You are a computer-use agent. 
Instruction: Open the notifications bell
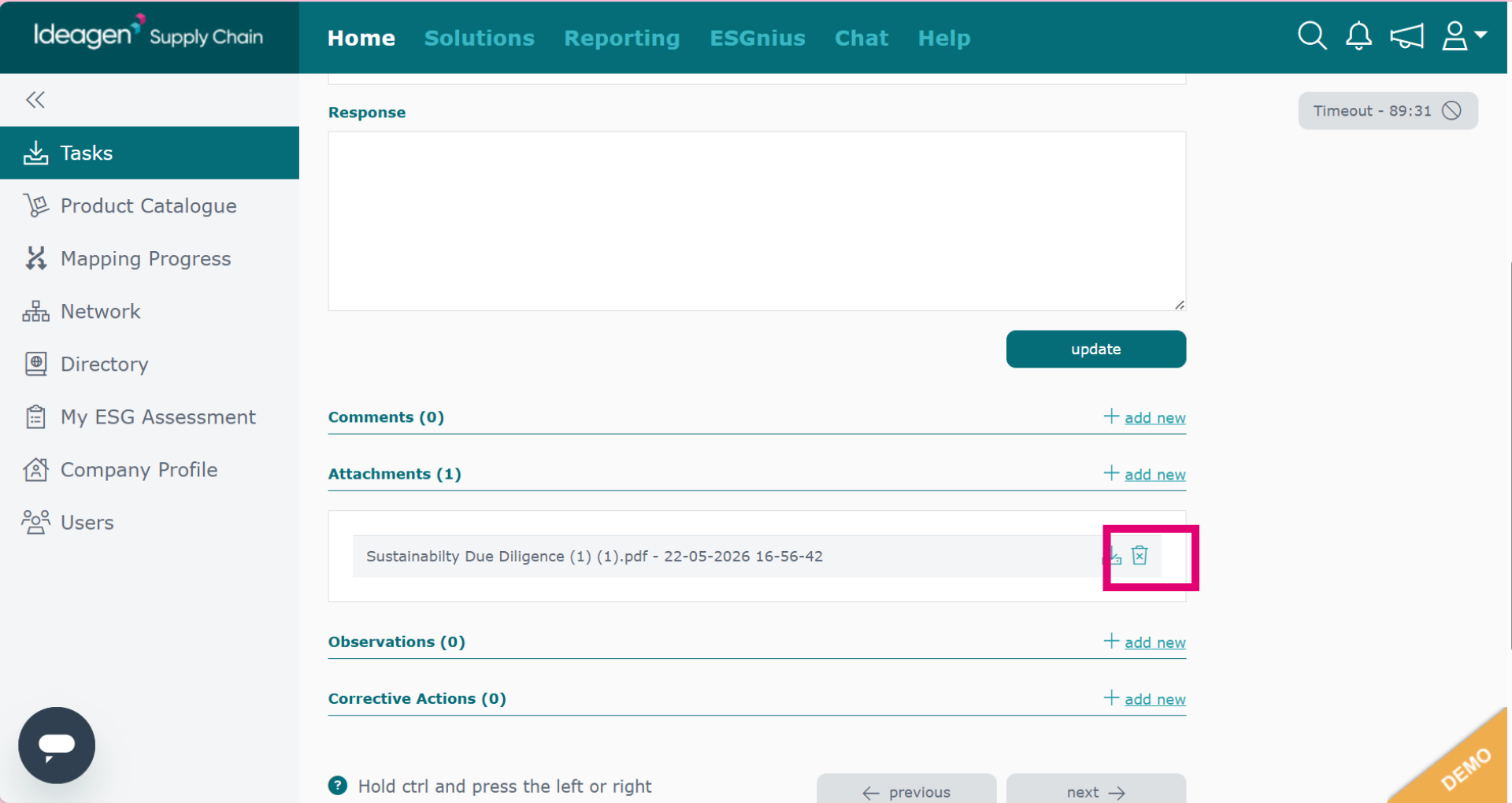pos(1358,36)
